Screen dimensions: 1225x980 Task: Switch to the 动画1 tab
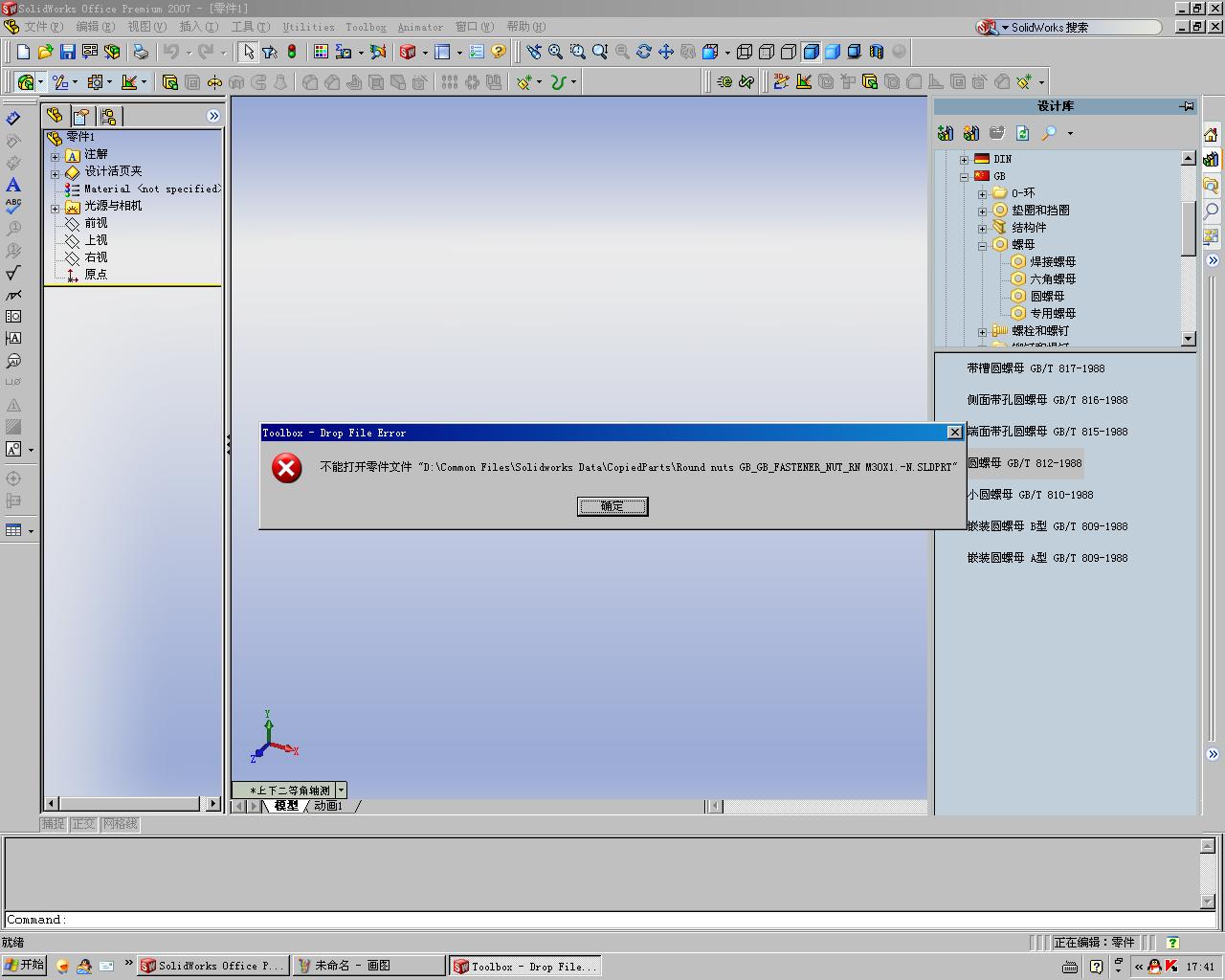(x=328, y=806)
